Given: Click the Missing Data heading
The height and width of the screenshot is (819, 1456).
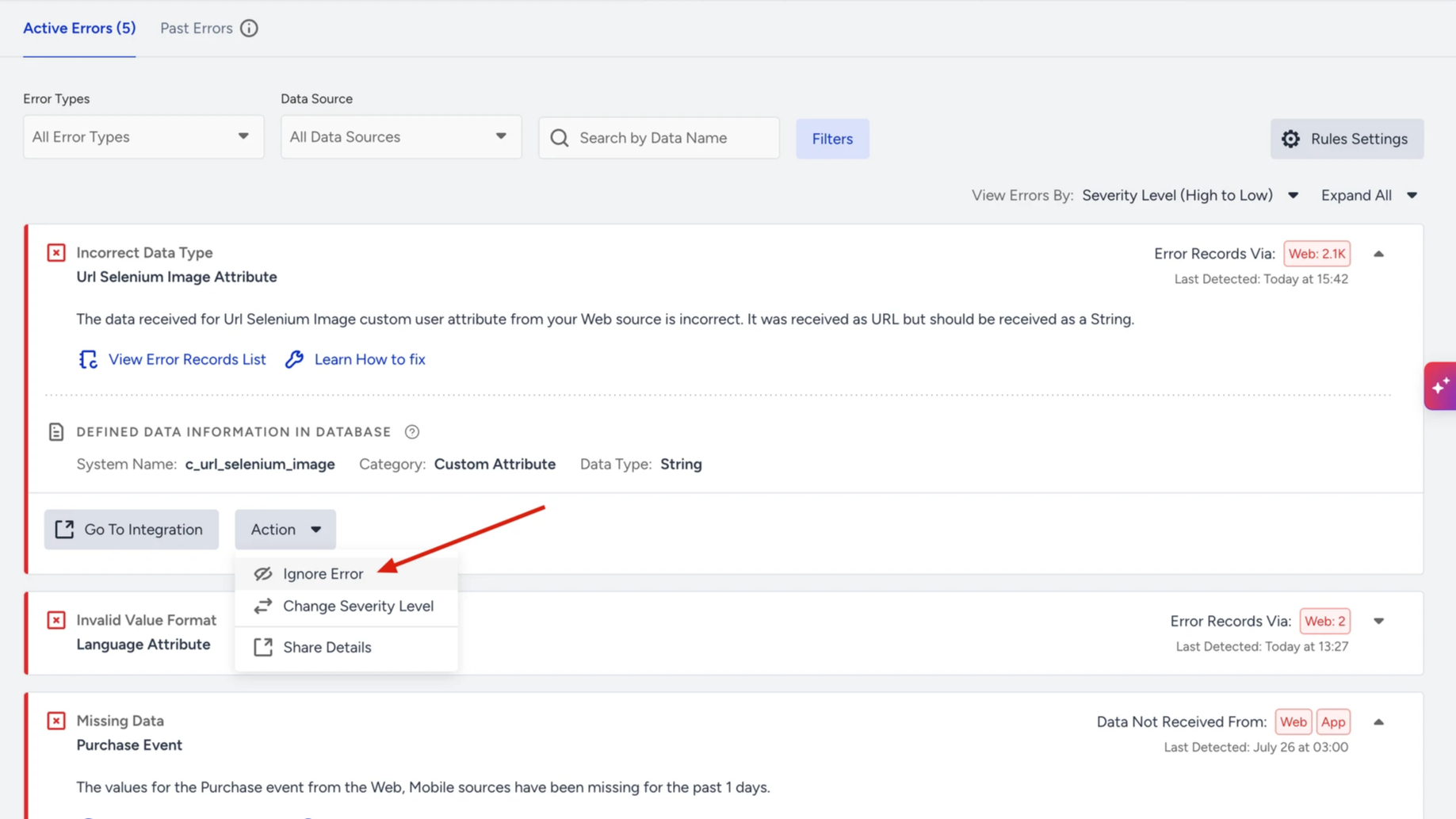Looking at the screenshot, I should click(120, 721).
